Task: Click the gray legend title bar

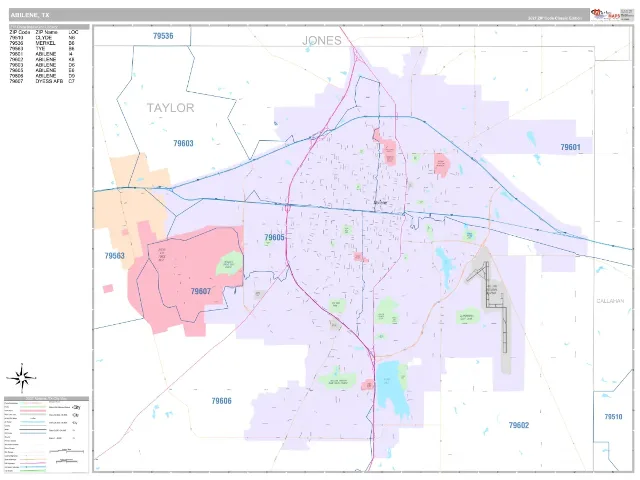Action: (x=47, y=398)
